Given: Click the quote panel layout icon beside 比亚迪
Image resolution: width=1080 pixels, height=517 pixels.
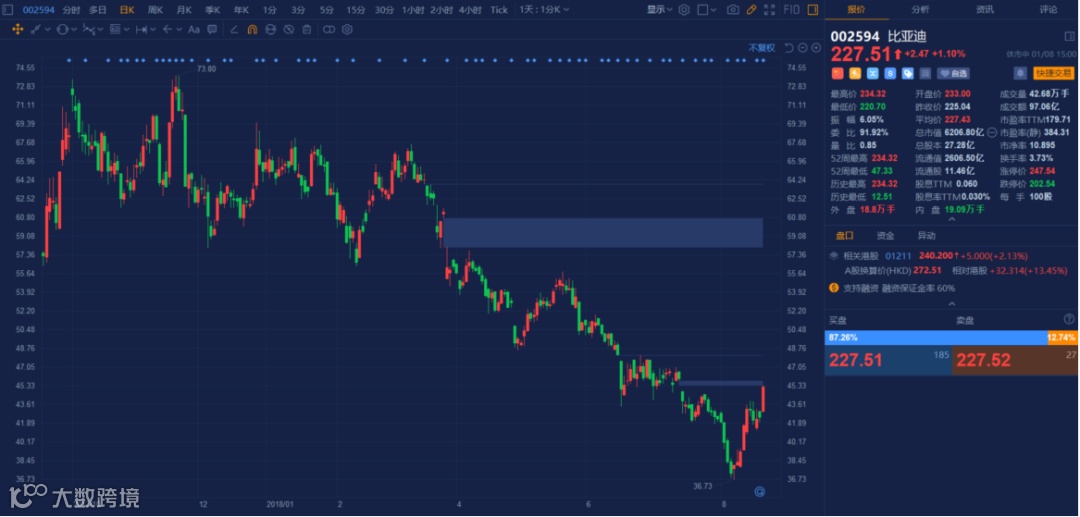Looking at the screenshot, I should [x=1070, y=36].
